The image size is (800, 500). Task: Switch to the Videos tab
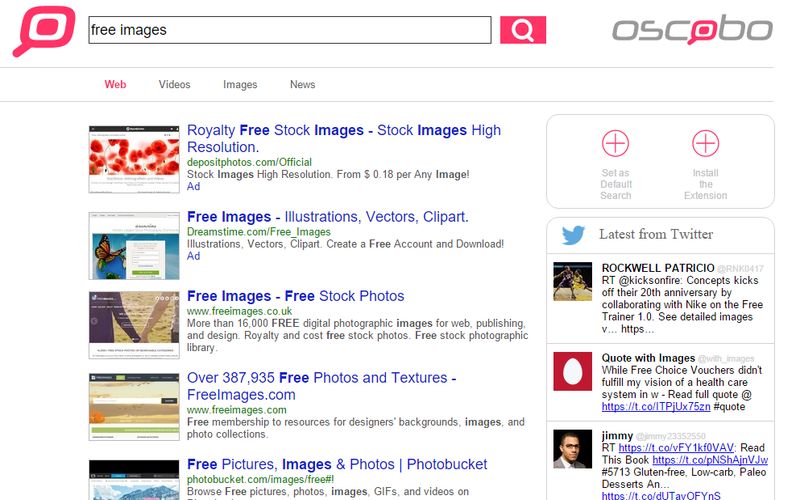[x=174, y=85]
